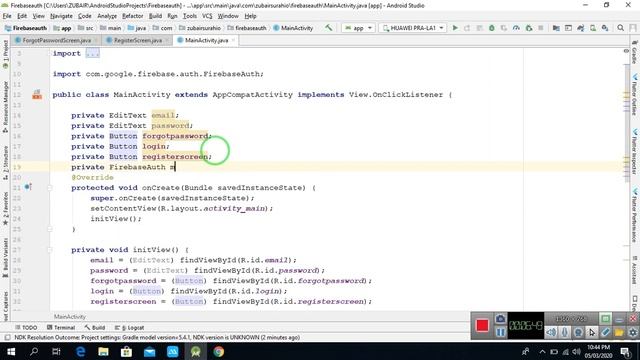Viewport: 640px width, 360px height.
Task: Click the NDK Resolution Outcome status message
Action: 157,338
